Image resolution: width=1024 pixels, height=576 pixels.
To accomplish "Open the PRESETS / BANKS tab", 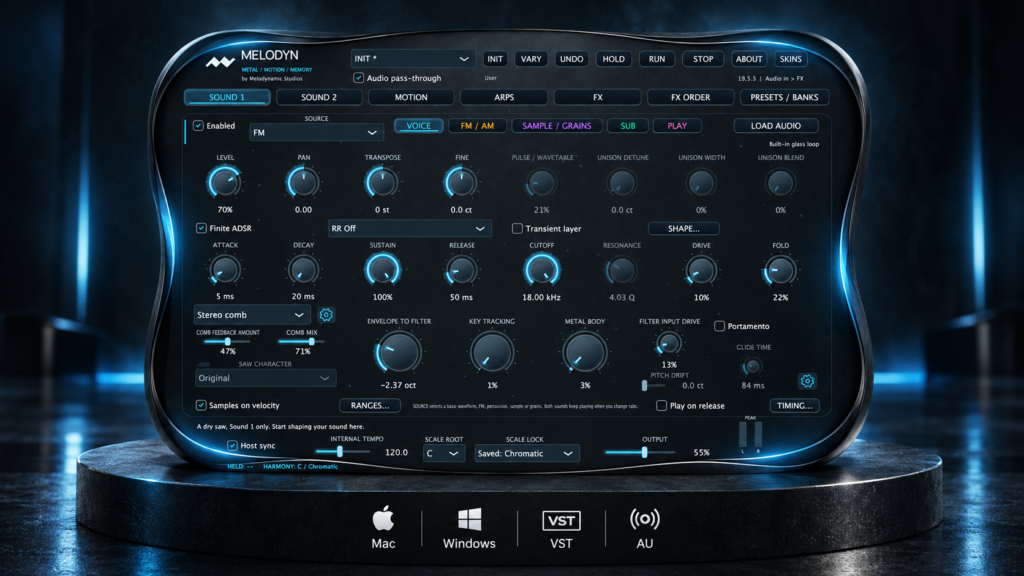I will pos(784,97).
